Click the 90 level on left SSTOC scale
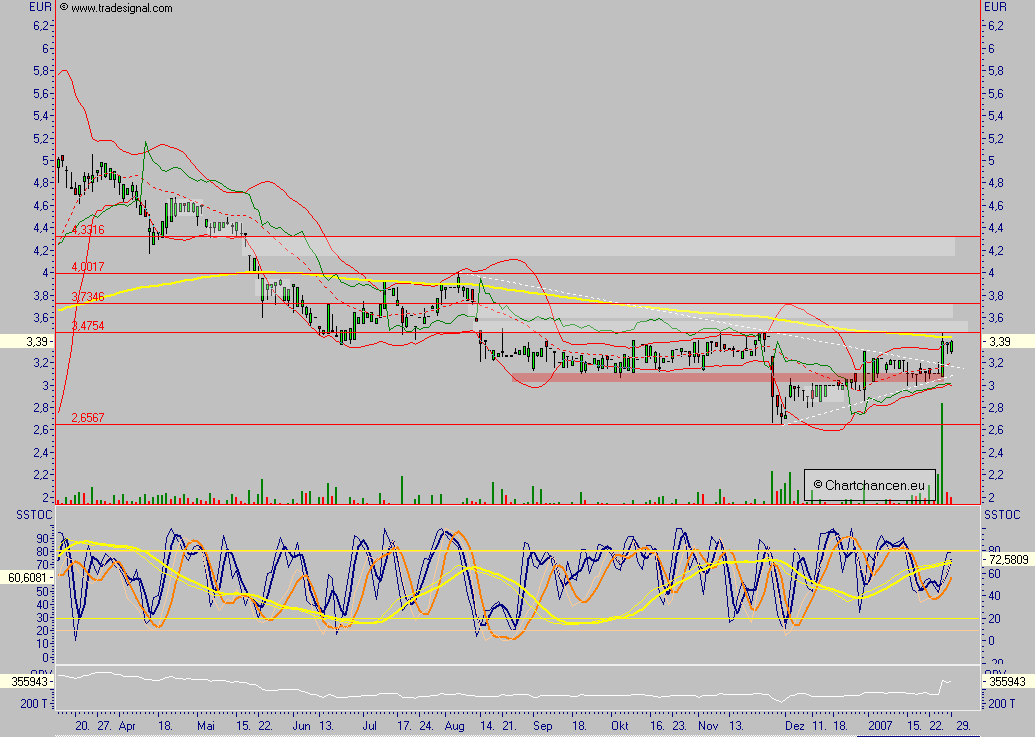Image resolution: width=1035 pixels, height=737 pixels. pyautogui.click(x=43, y=538)
